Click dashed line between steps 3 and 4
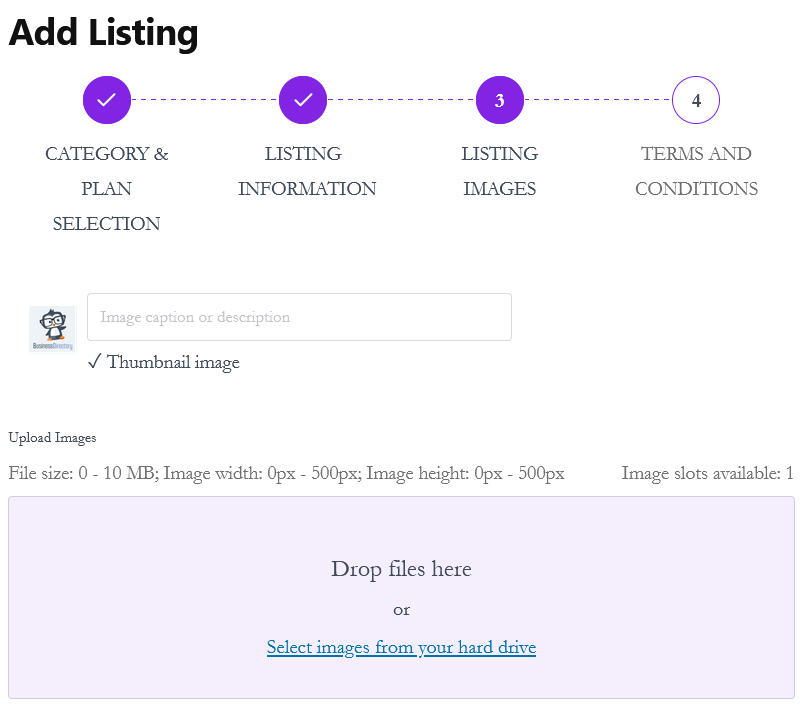This screenshot has width=808, height=713. (598, 99)
